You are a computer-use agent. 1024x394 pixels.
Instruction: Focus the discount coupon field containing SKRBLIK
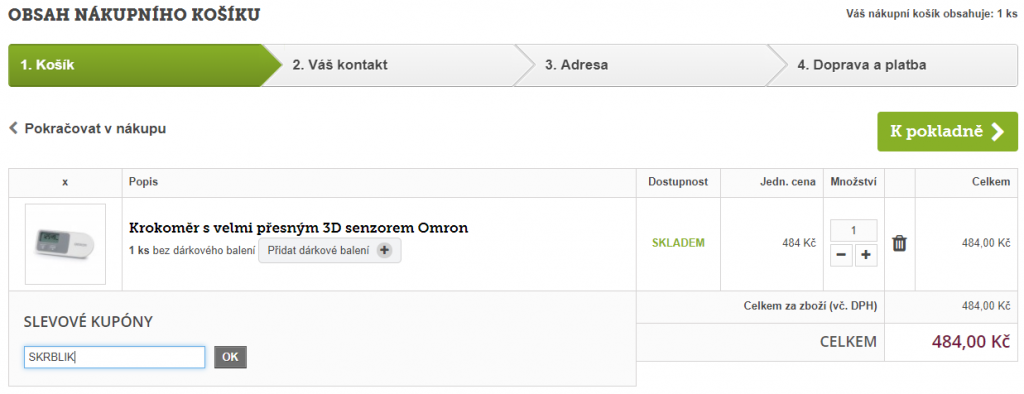click(115, 357)
